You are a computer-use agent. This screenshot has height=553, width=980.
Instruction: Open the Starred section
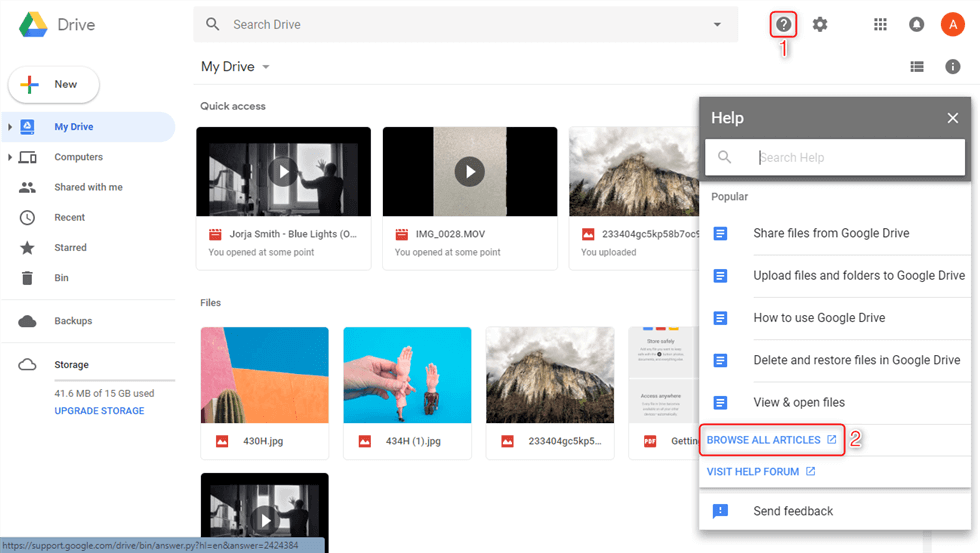(x=70, y=247)
